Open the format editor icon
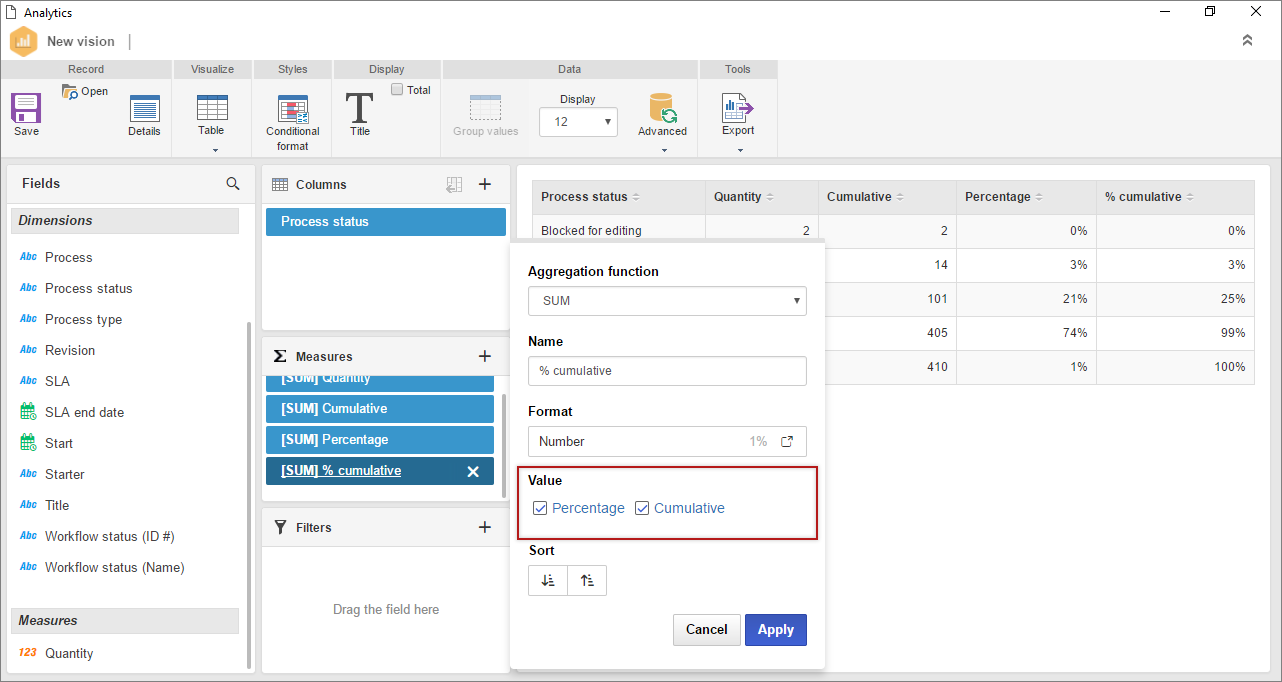Image resolution: width=1282 pixels, height=682 pixels. coord(787,441)
